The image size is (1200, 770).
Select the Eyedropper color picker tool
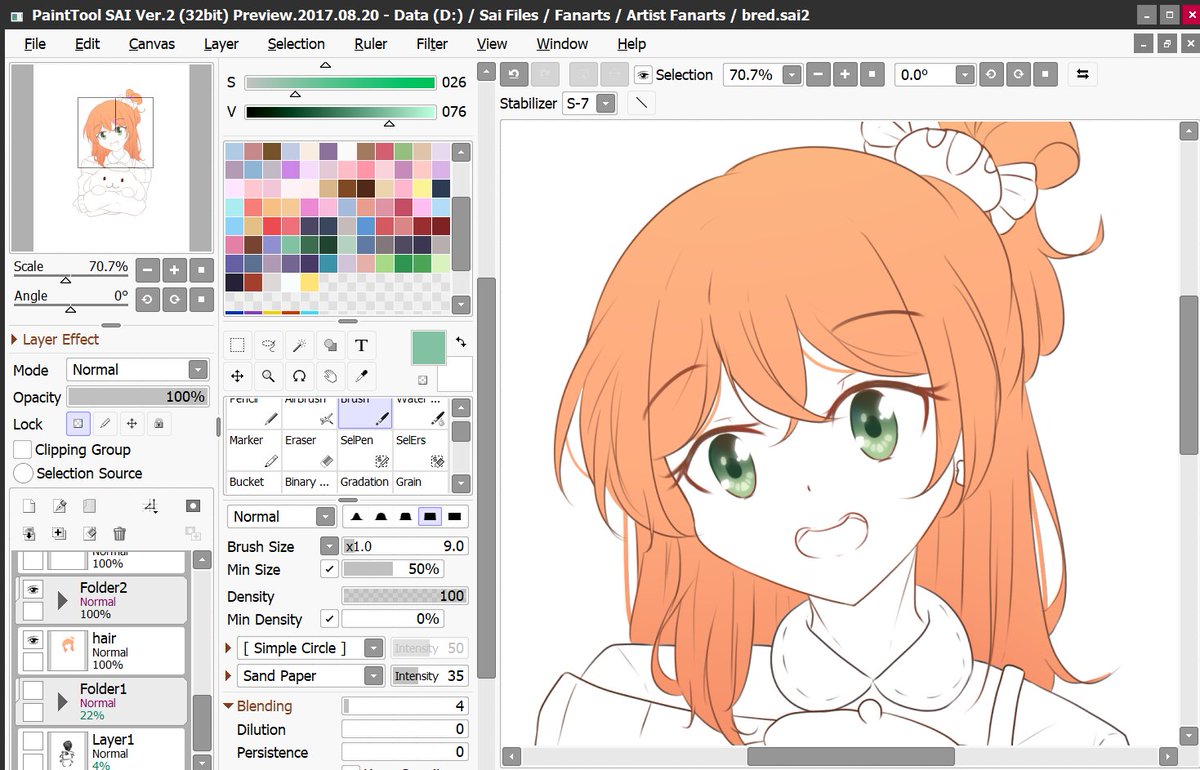click(x=361, y=377)
